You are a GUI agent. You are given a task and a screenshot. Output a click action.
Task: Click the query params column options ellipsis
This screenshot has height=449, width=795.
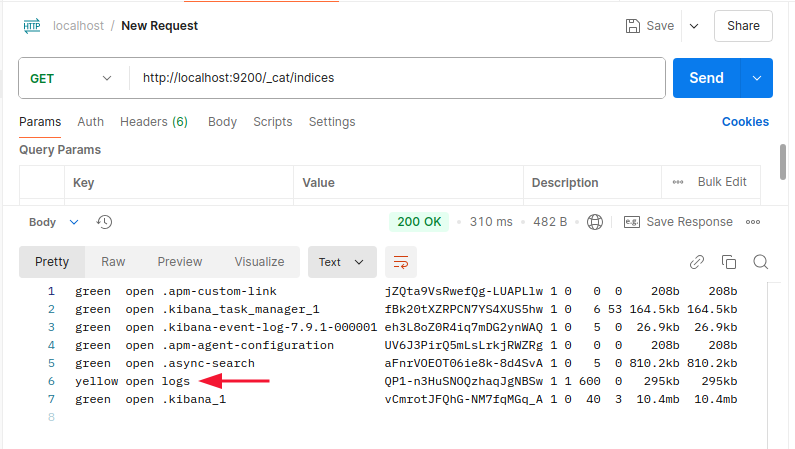click(x=678, y=182)
